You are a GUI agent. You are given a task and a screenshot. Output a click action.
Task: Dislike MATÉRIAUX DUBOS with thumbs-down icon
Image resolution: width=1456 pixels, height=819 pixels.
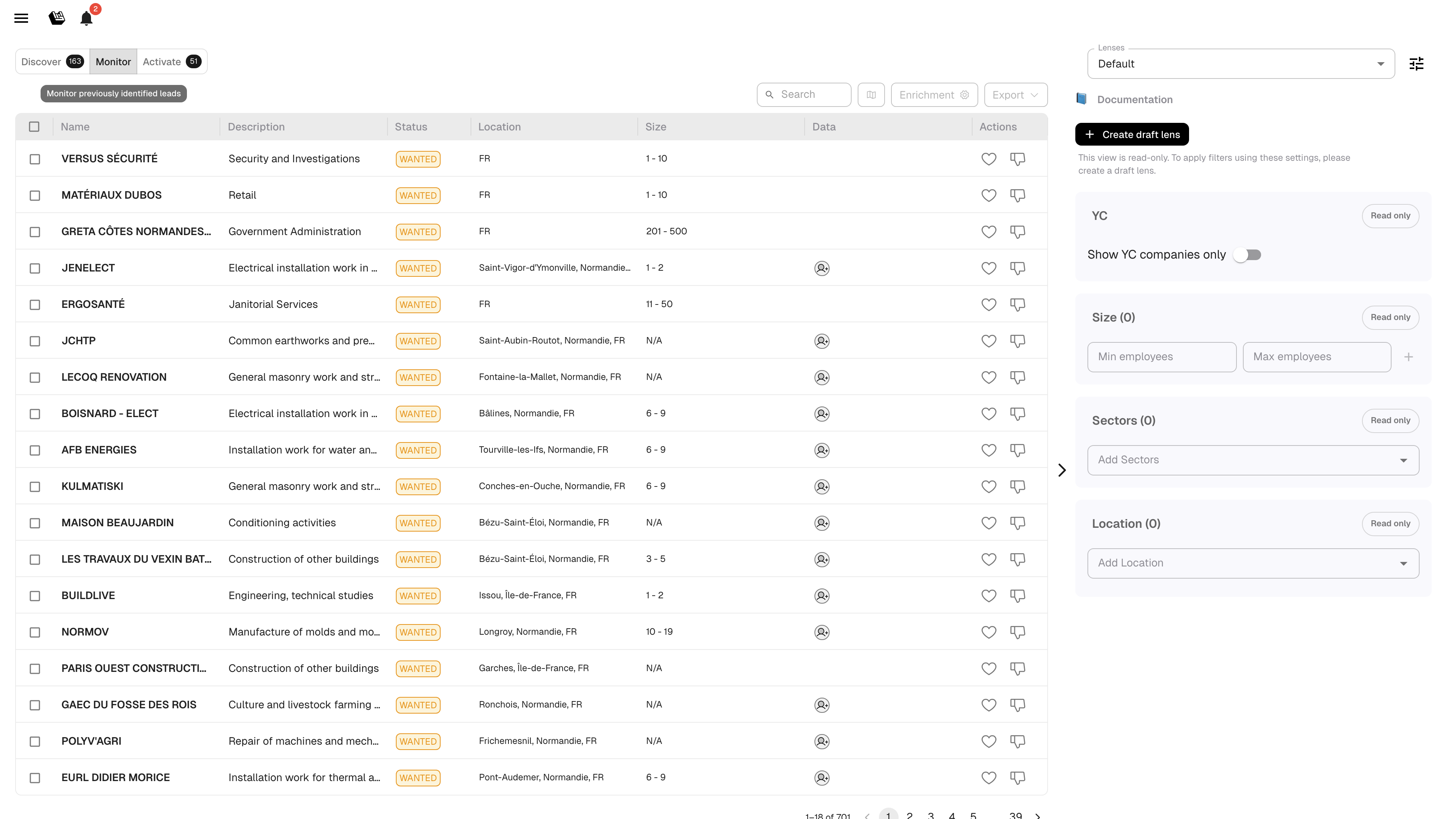[1017, 196]
